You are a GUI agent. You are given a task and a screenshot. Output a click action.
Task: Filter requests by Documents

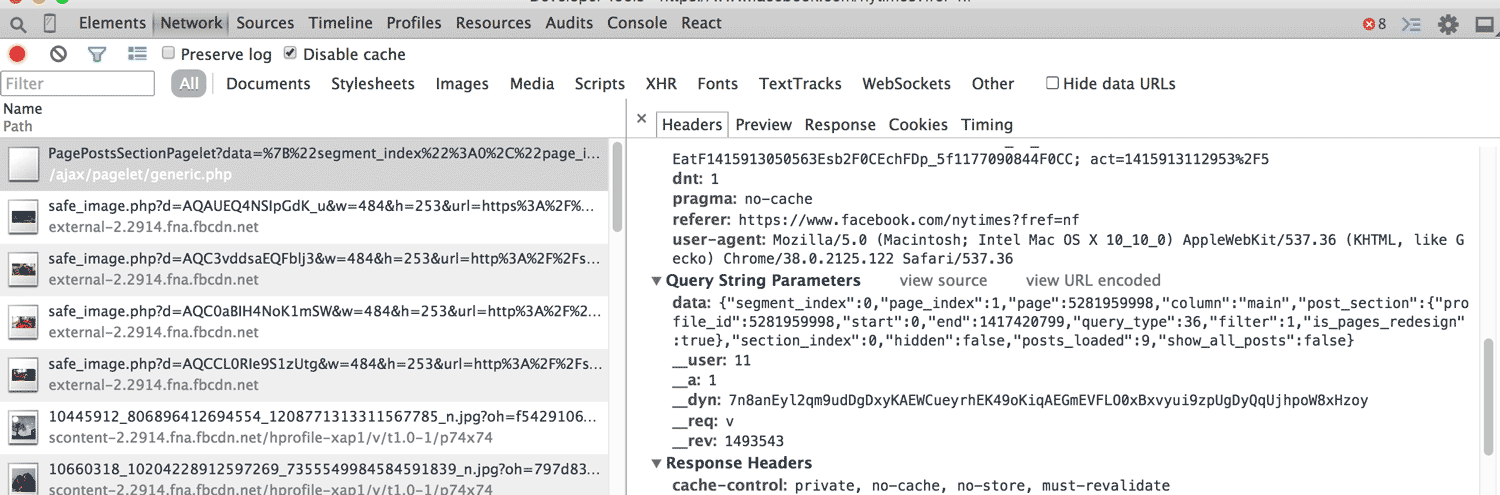point(268,84)
